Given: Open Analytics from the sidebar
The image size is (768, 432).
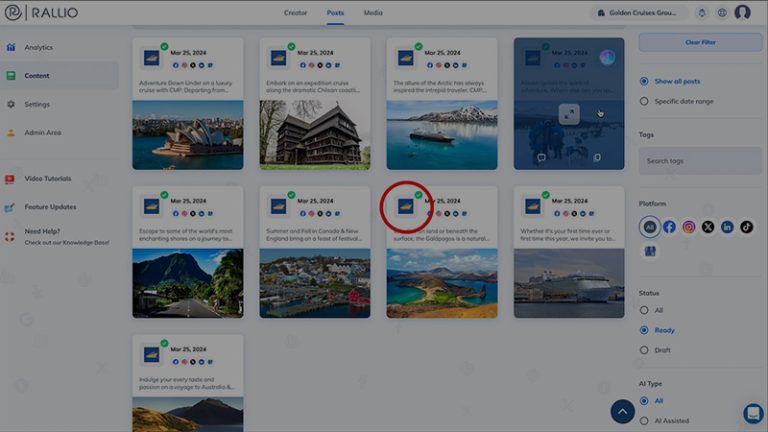Looking at the screenshot, I should point(38,47).
